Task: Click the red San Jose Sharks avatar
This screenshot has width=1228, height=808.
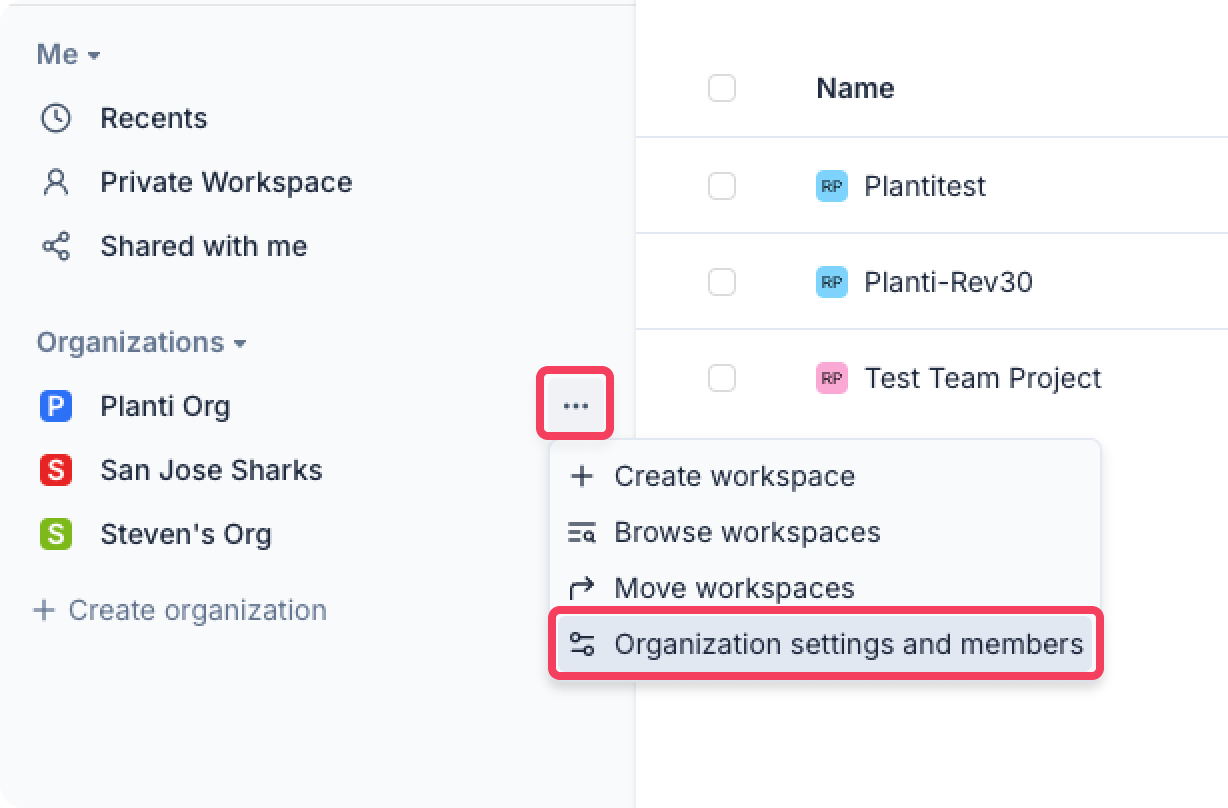Action: [x=56, y=470]
